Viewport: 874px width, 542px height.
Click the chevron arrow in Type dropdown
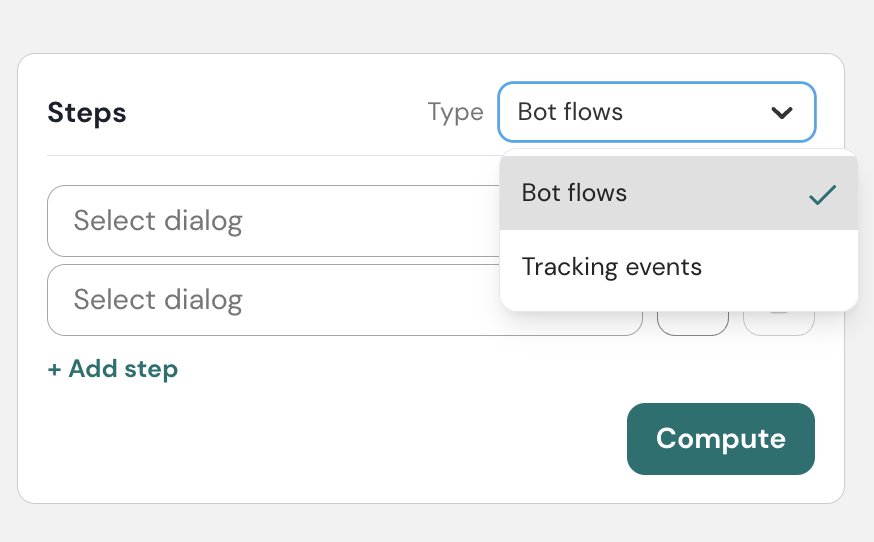tap(781, 112)
